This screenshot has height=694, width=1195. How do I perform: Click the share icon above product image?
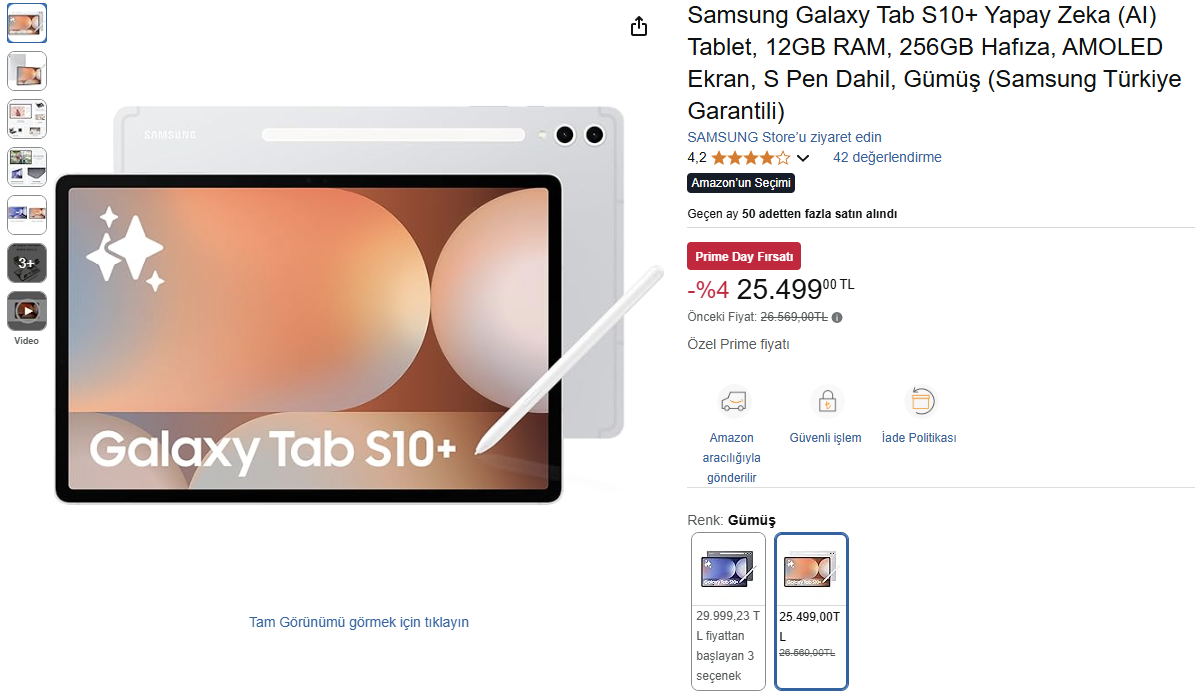coord(639,27)
